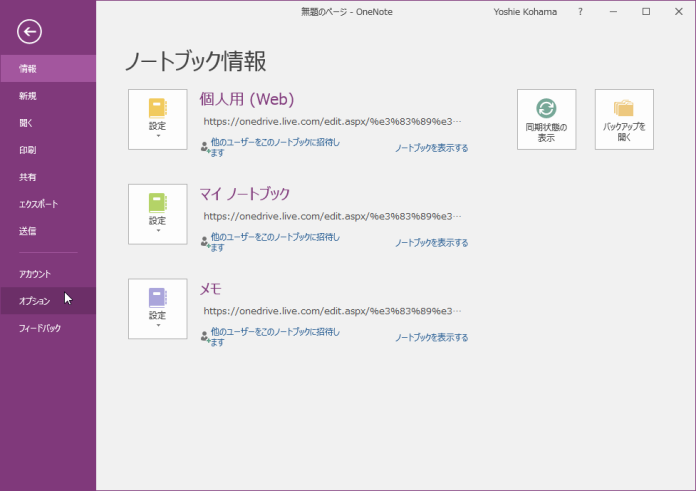This screenshot has width=696, height=491.
Task: Select 印刷 in the left menu
Action: pyautogui.click(x=27, y=150)
